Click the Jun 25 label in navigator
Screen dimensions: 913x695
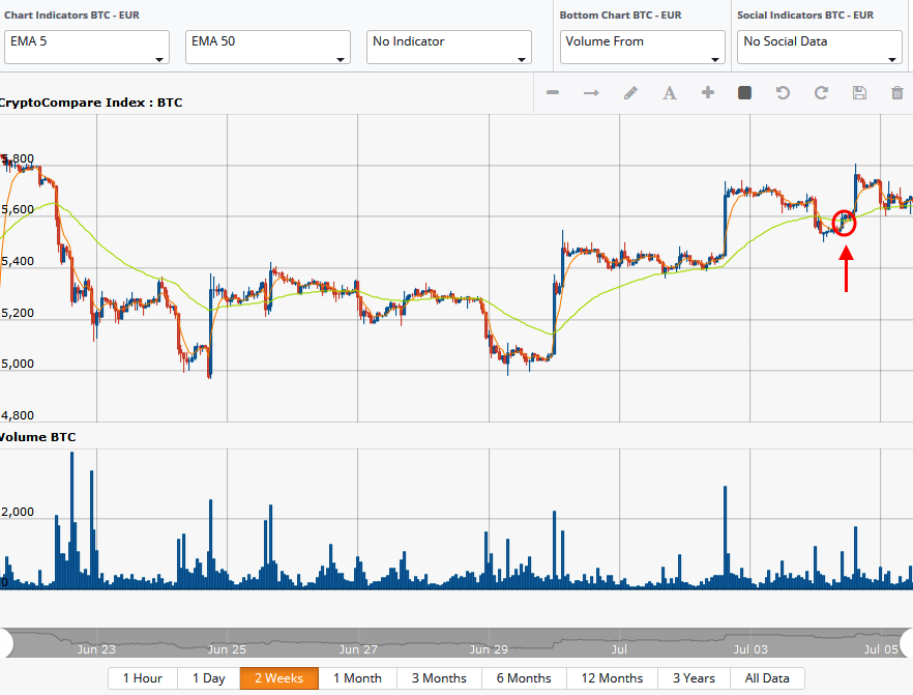click(227, 649)
